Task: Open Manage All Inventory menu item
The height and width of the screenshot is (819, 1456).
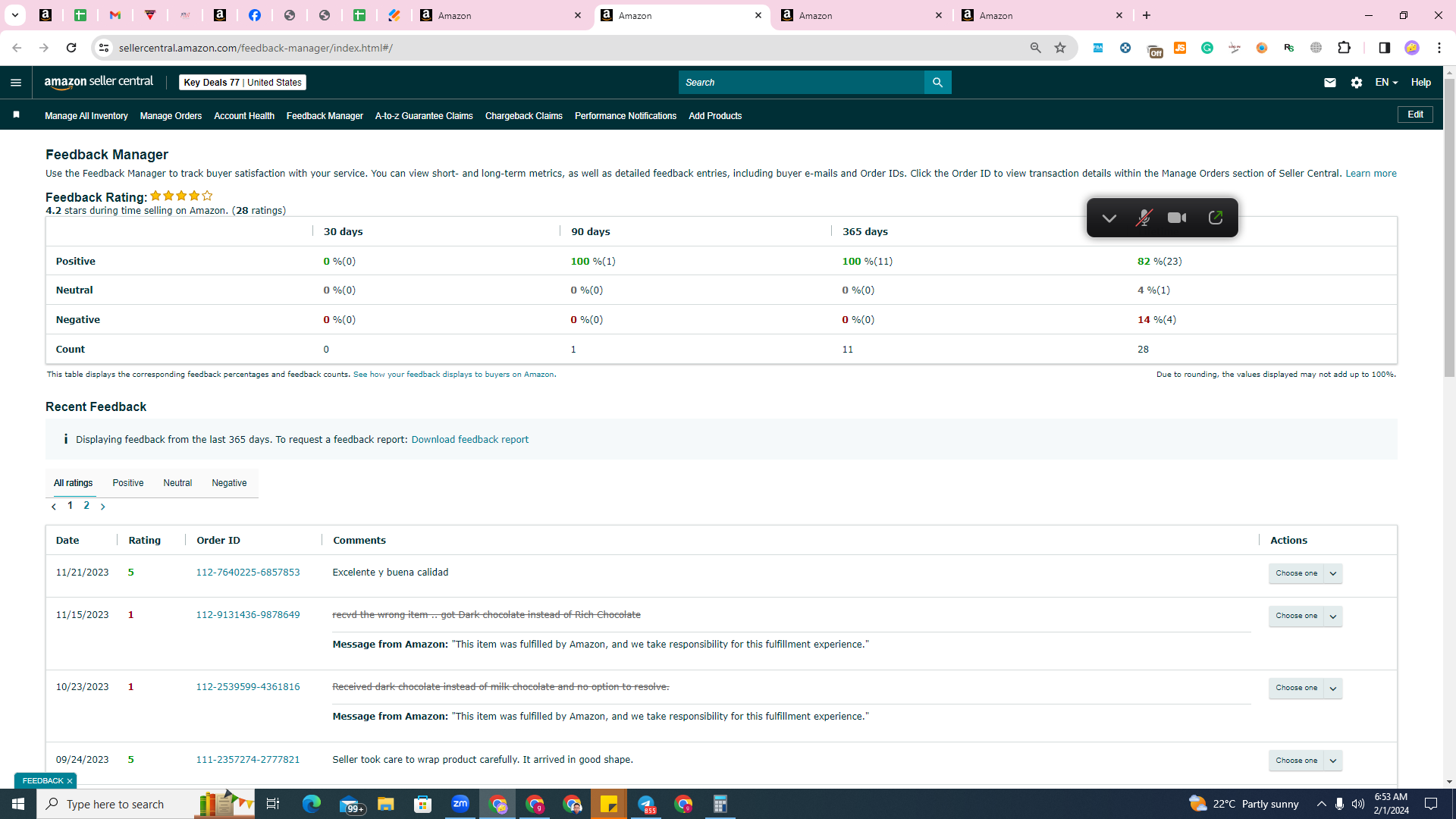Action: click(86, 116)
